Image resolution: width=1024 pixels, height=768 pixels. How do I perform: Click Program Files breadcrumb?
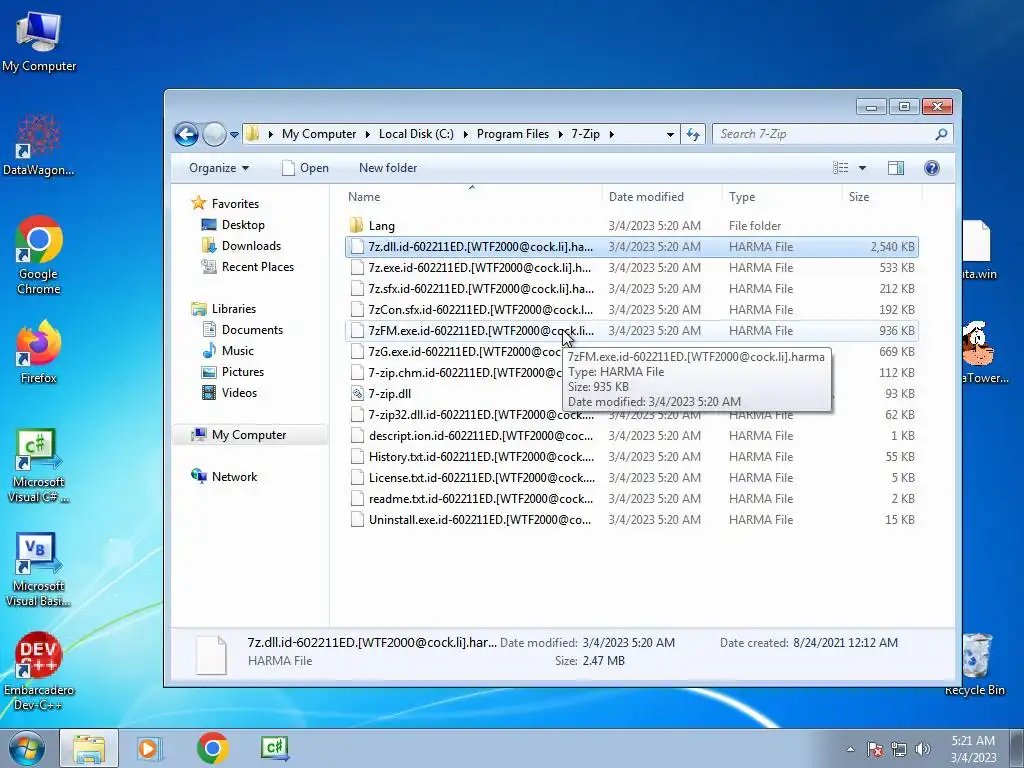[513, 134]
